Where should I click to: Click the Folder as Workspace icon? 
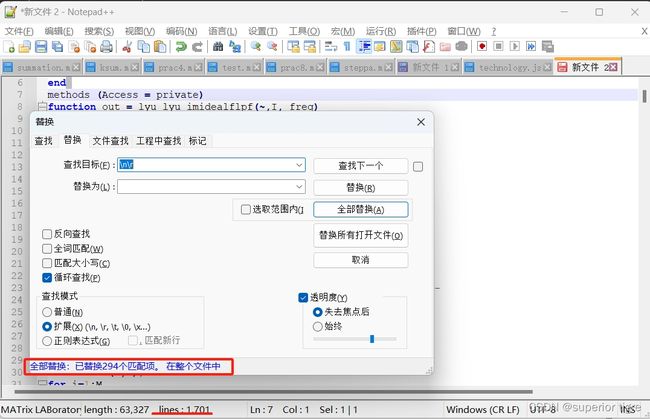pyautogui.click(x=445, y=47)
